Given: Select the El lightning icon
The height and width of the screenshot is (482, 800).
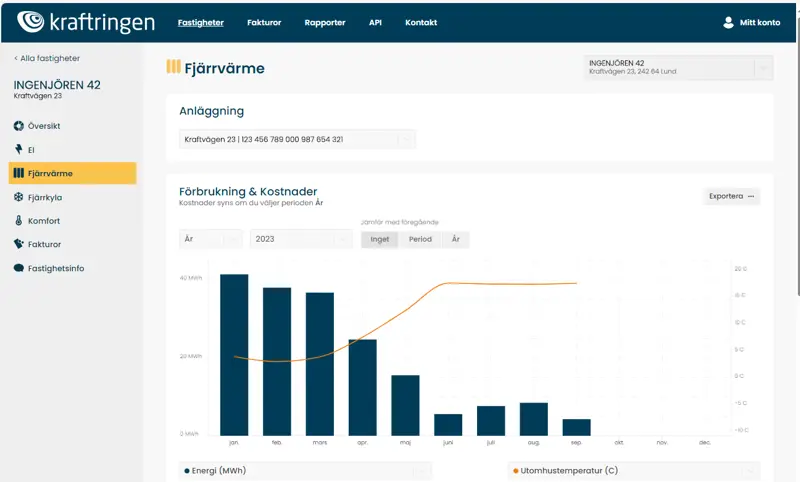Looking at the screenshot, I should pos(18,150).
